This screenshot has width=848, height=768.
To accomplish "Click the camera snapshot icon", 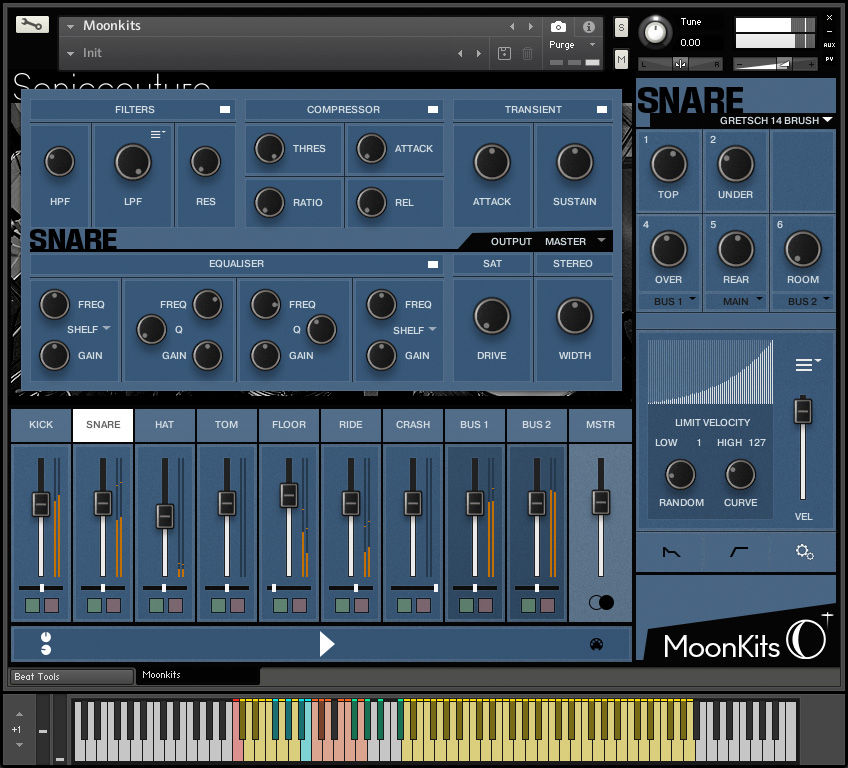I will point(558,27).
